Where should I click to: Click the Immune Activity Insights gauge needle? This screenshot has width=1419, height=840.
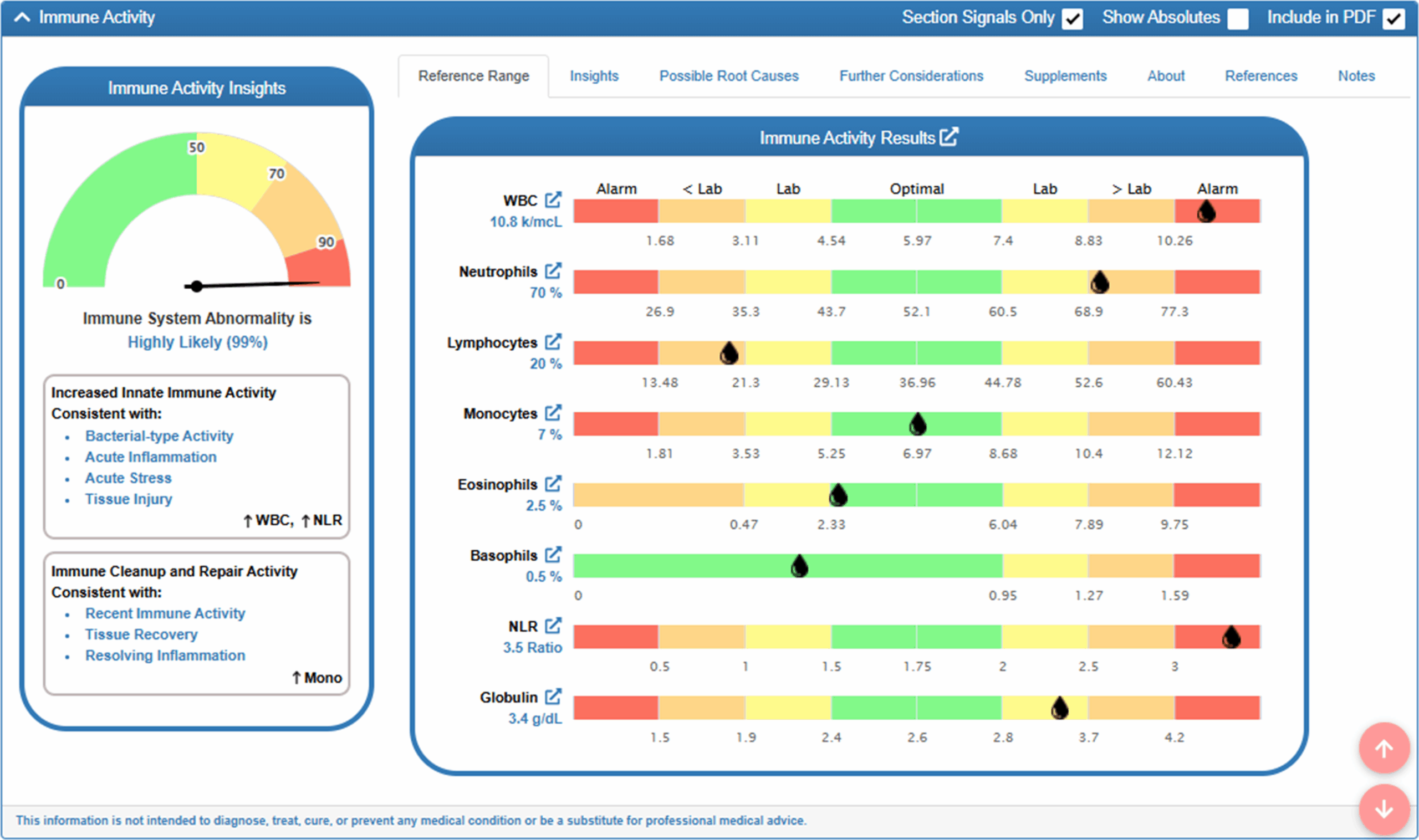[252, 285]
